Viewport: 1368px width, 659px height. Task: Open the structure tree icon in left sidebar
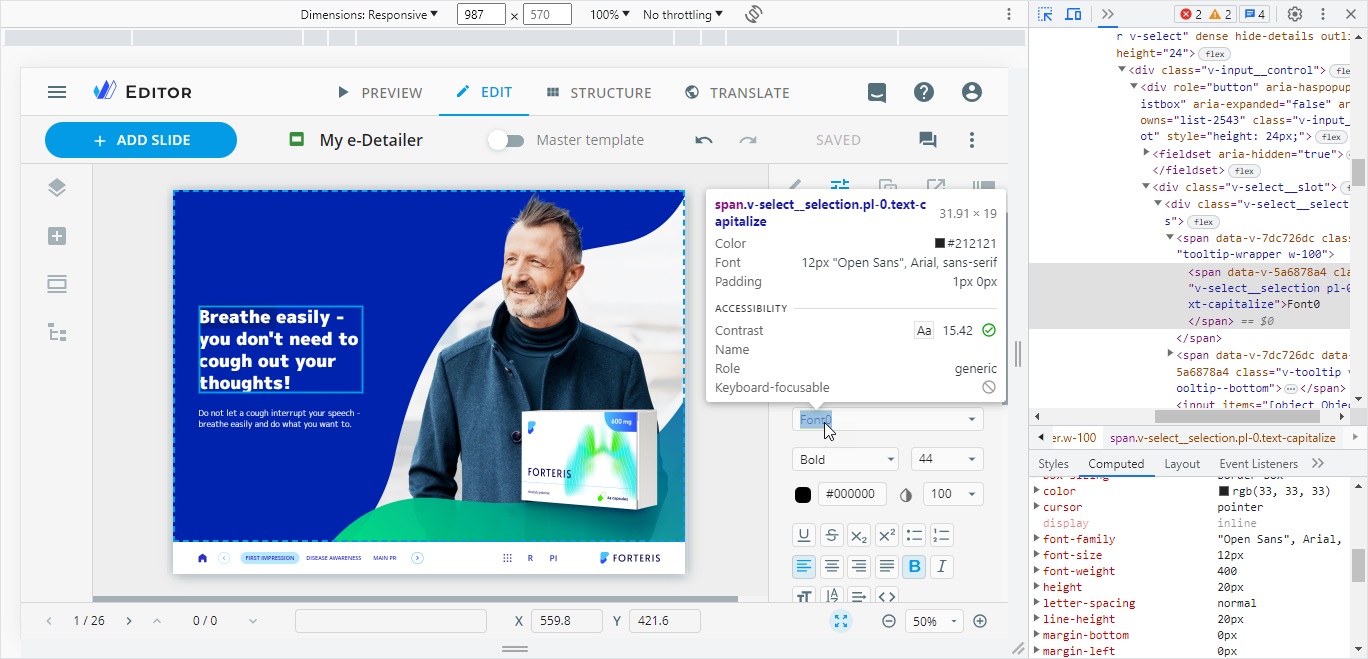coord(57,332)
